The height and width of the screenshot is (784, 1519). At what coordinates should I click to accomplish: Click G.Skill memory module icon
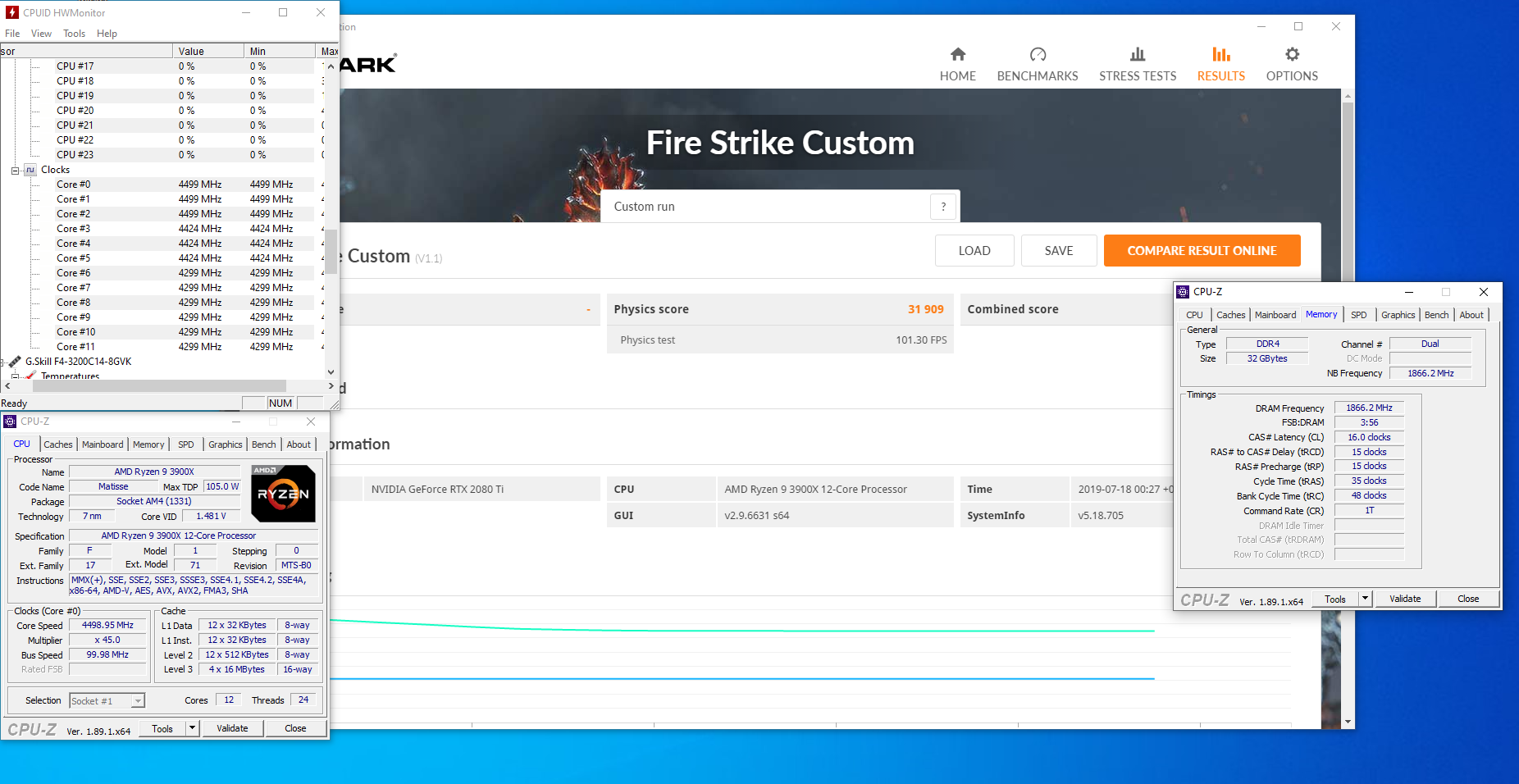(x=15, y=362)
